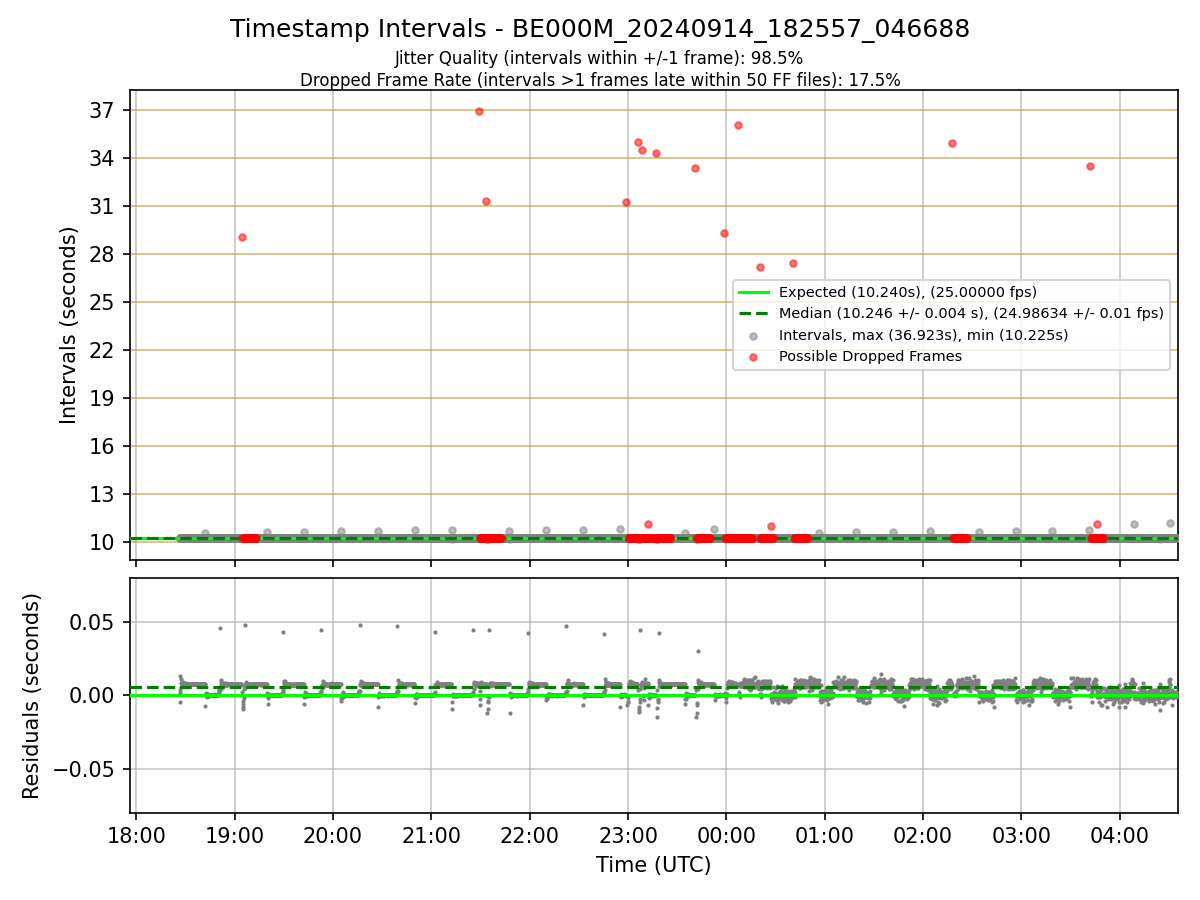
Task: Click the highest red dropped-frame point near 37 seconds
Action: (x=479, y=111)
